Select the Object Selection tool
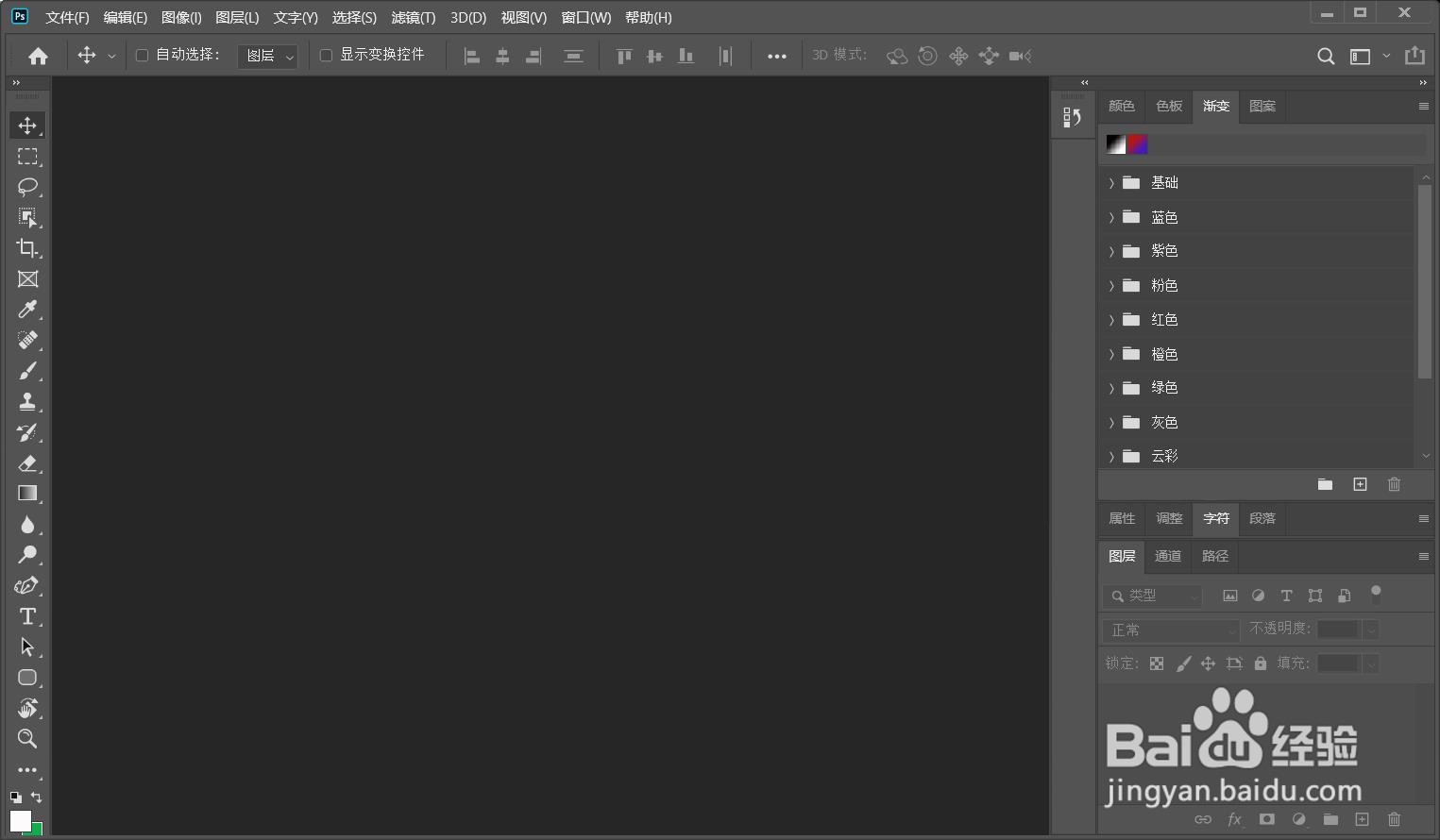 [27, 218]
